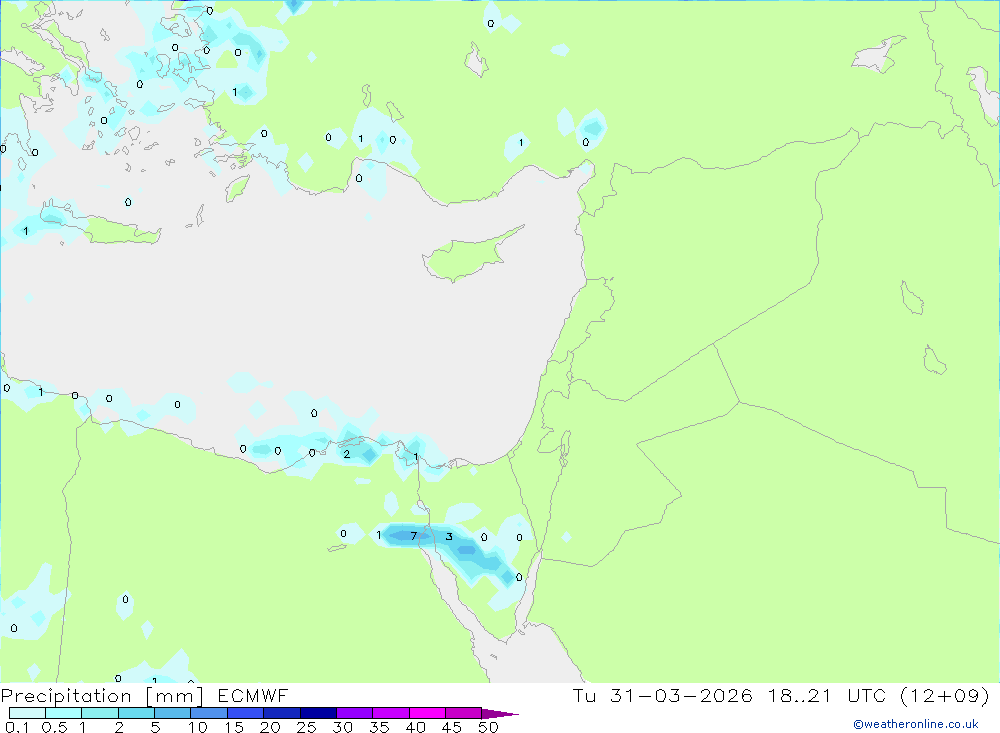Click the '50' legend scale label
1000x733 pixels.
click(489, 727)
